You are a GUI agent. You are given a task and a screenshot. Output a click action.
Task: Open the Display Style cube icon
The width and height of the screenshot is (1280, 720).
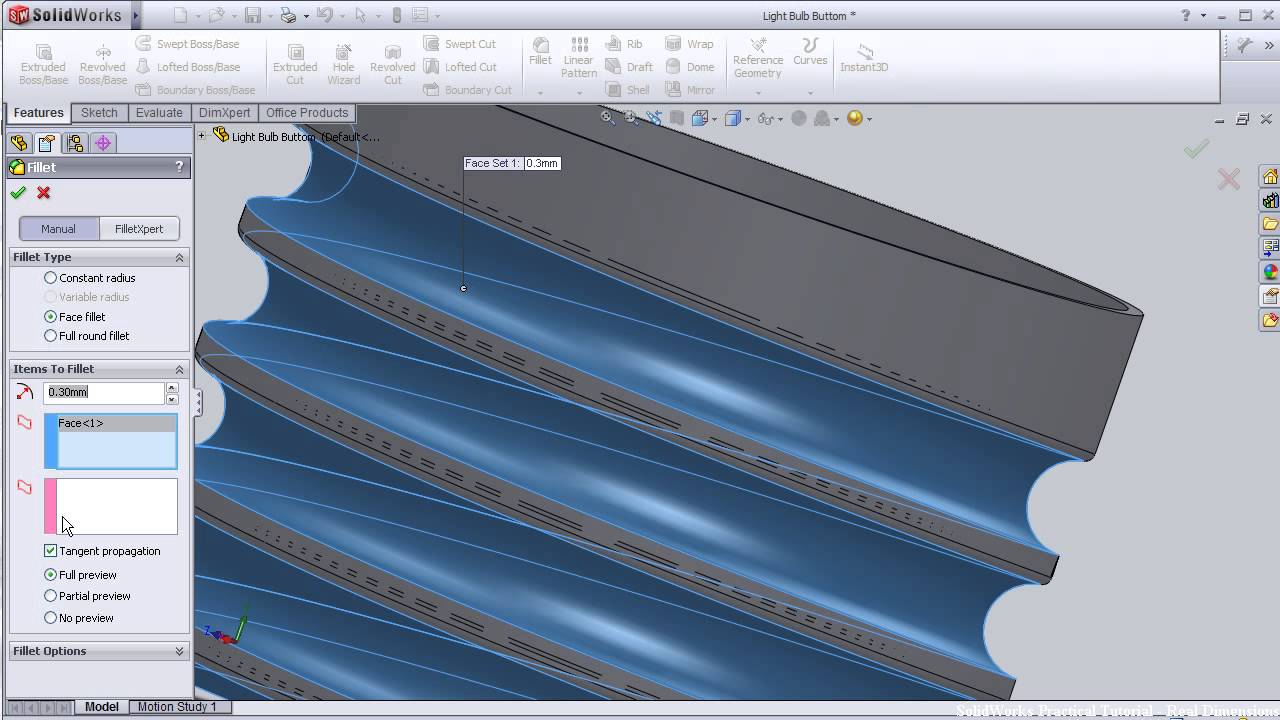click(x=733, y=118)
